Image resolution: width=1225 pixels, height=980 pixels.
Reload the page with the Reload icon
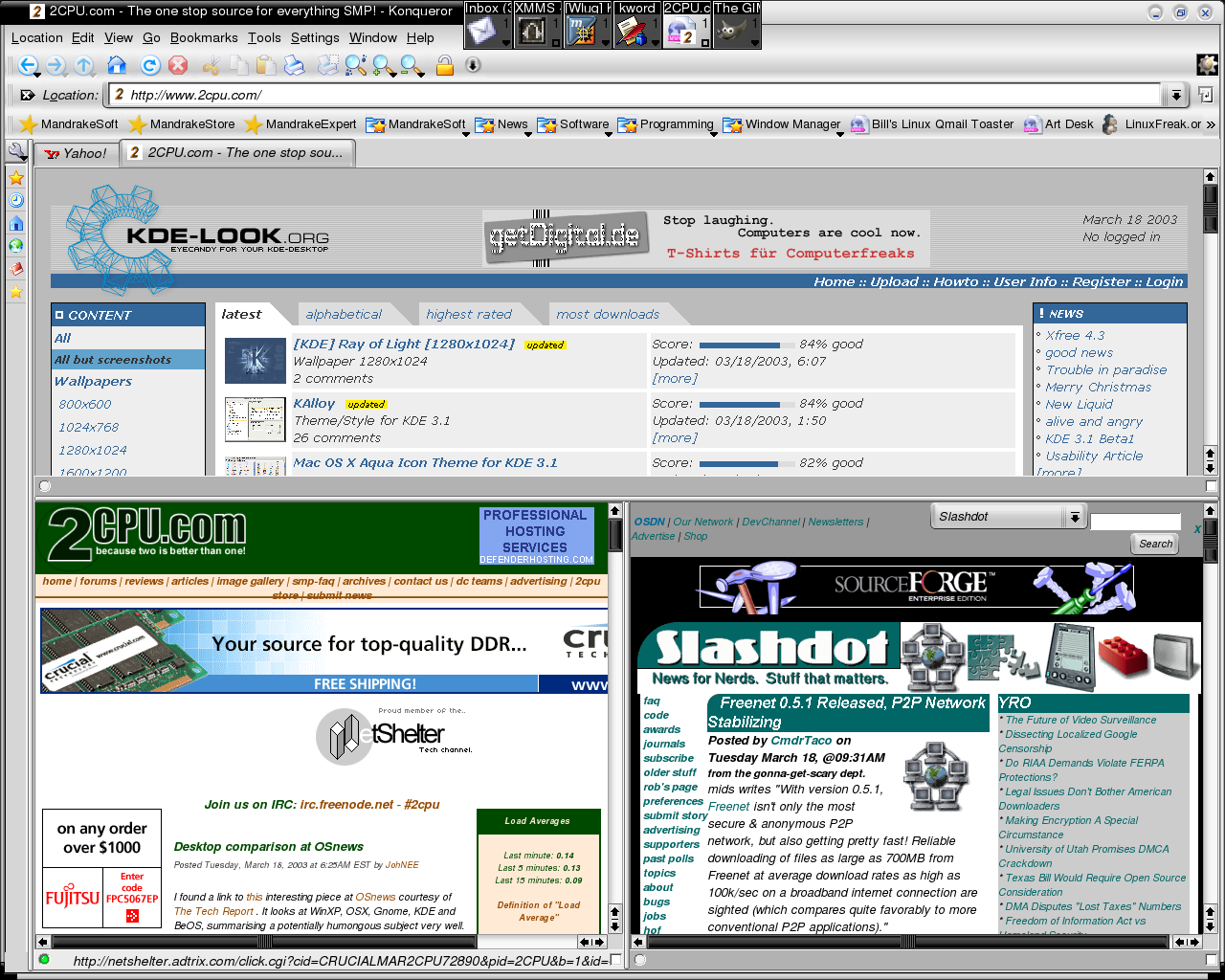coord(150,65)
